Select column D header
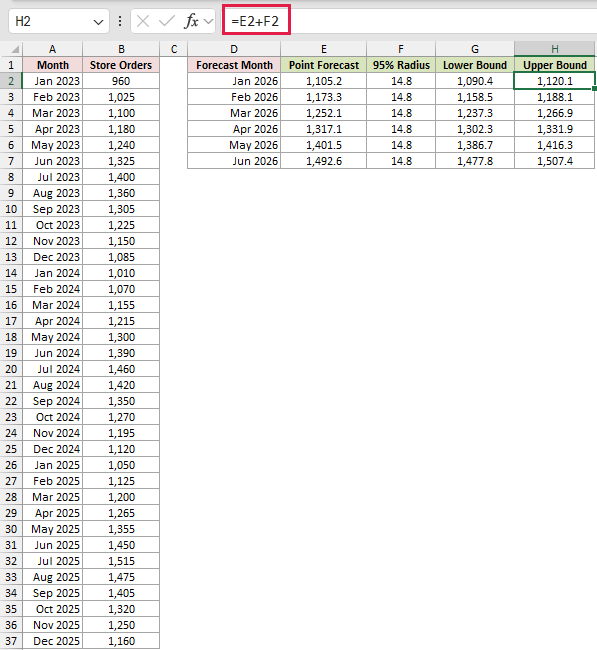This screenshot has height=650, width=597. point(234,49)
